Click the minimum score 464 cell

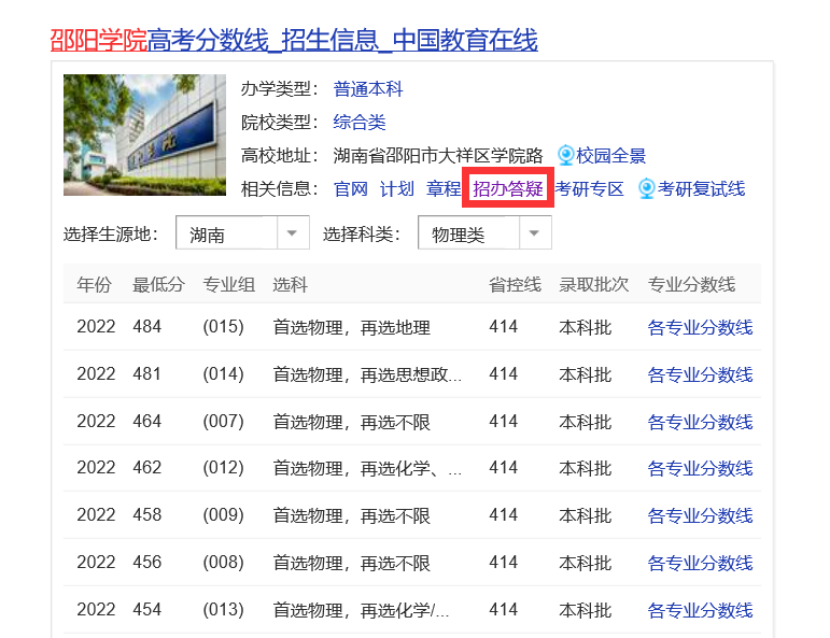[x=147, y=421]
